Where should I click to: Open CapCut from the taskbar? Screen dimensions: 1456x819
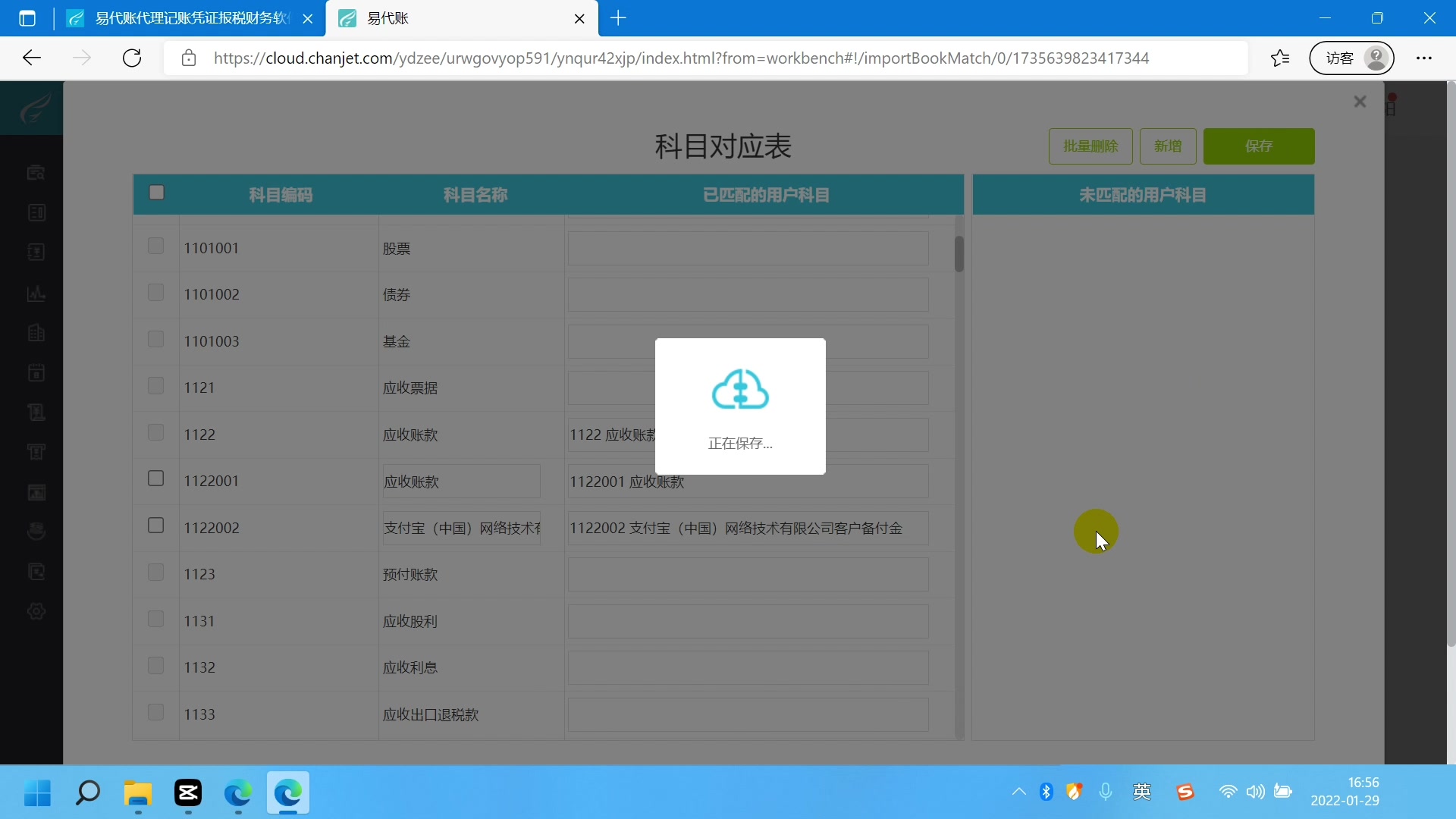188,793
